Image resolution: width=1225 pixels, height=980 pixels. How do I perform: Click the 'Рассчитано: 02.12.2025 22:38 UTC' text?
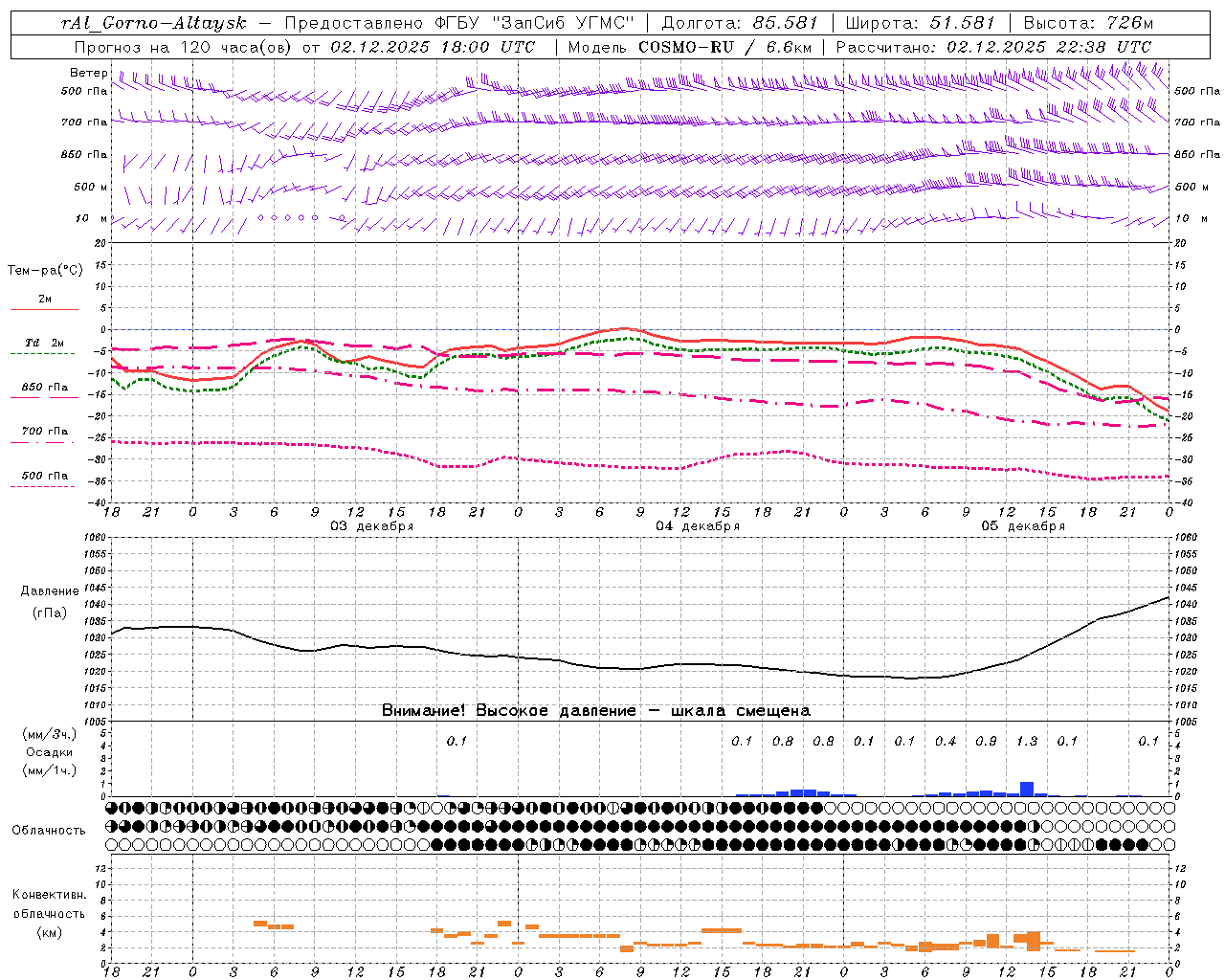993,47
